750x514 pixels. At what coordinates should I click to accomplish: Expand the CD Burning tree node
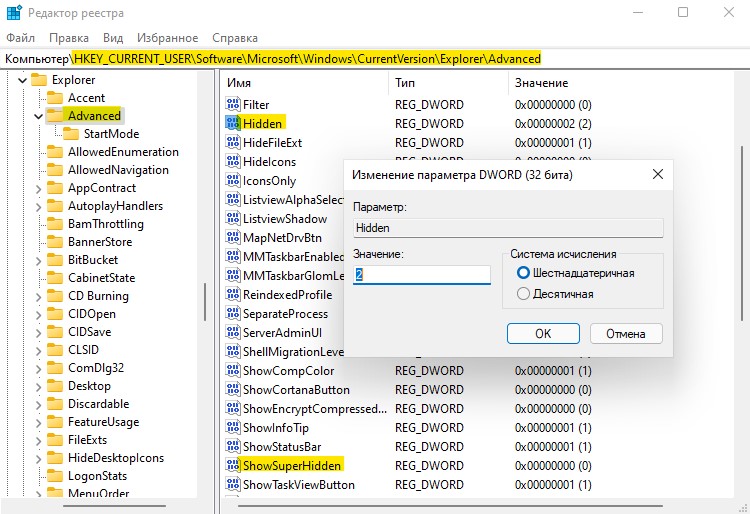tap(38, 296)
